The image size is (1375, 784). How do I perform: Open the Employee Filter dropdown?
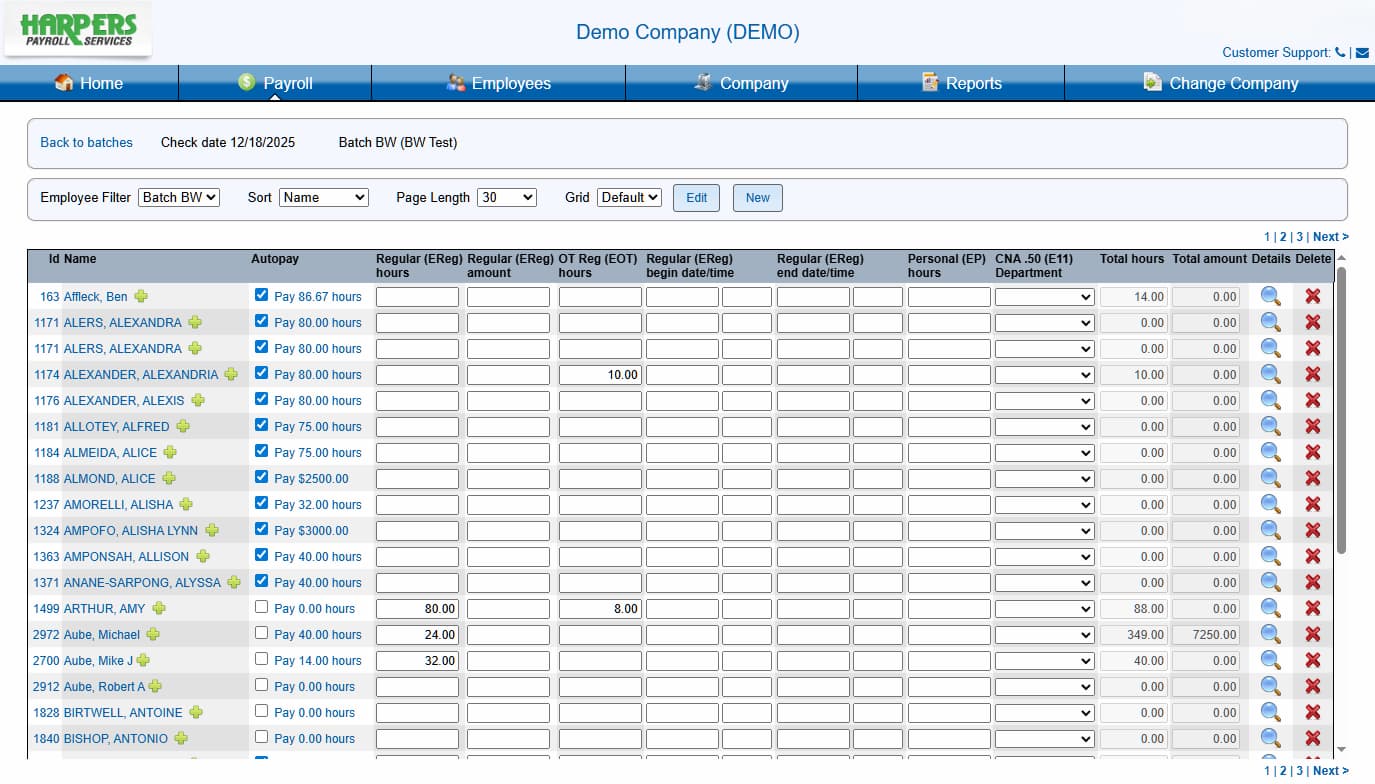pos(179,197)
